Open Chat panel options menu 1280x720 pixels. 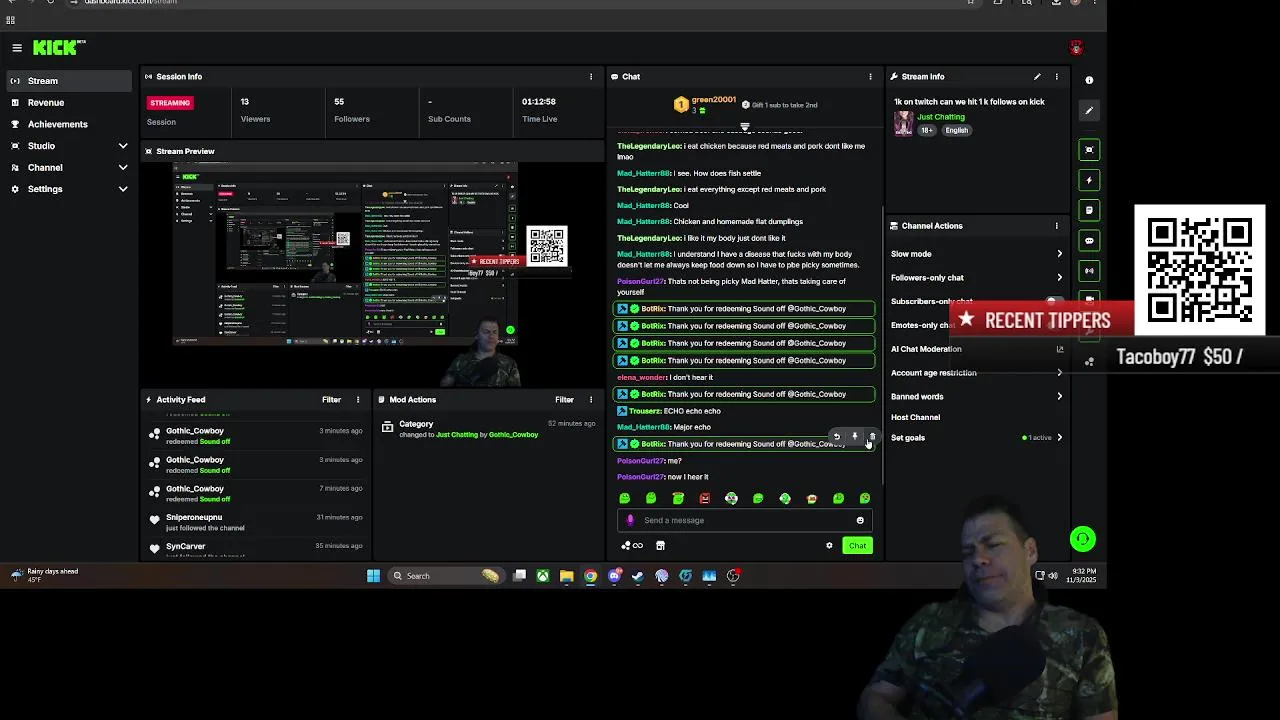click(870, 77)
